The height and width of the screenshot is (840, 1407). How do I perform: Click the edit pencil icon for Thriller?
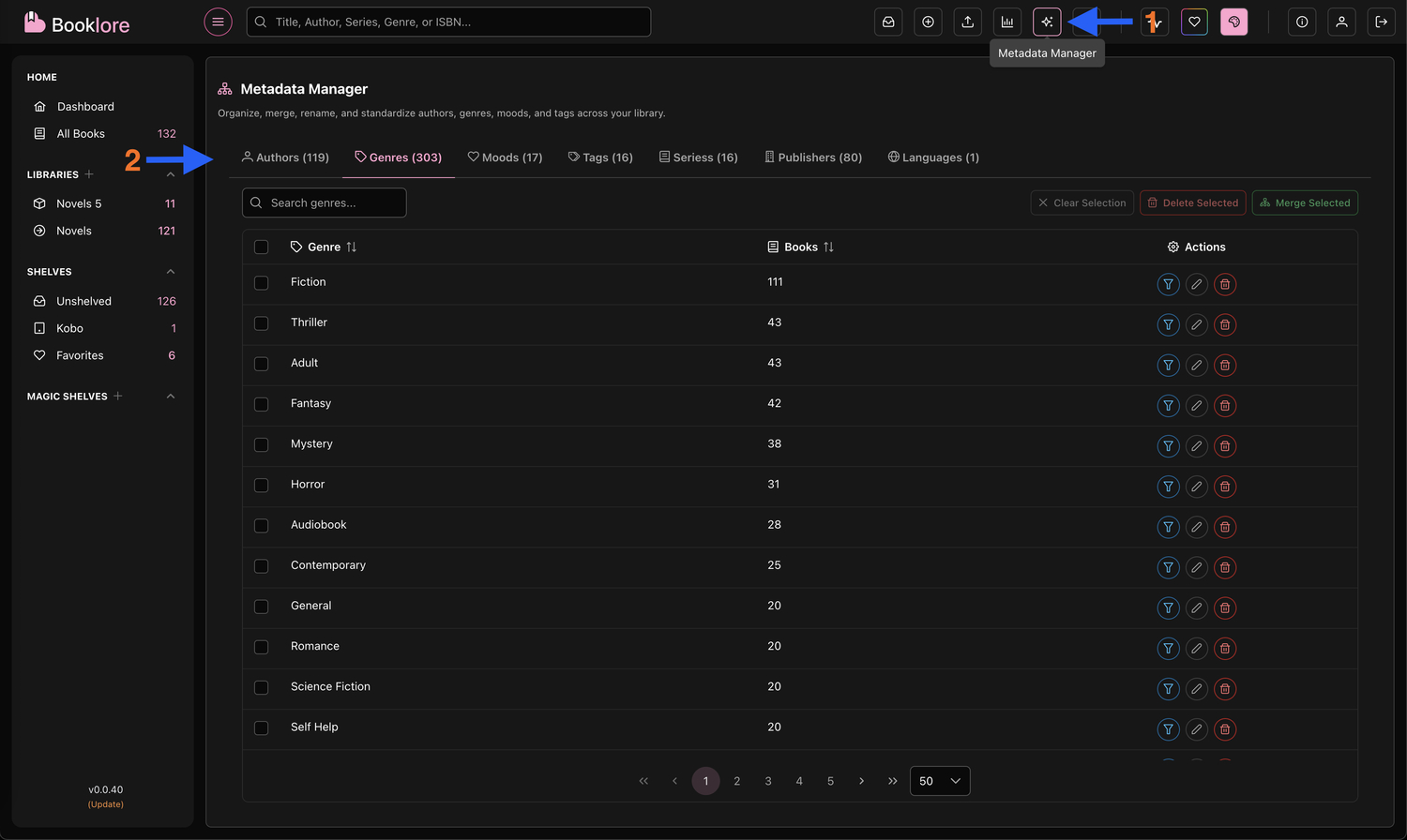pos(1196,324)
